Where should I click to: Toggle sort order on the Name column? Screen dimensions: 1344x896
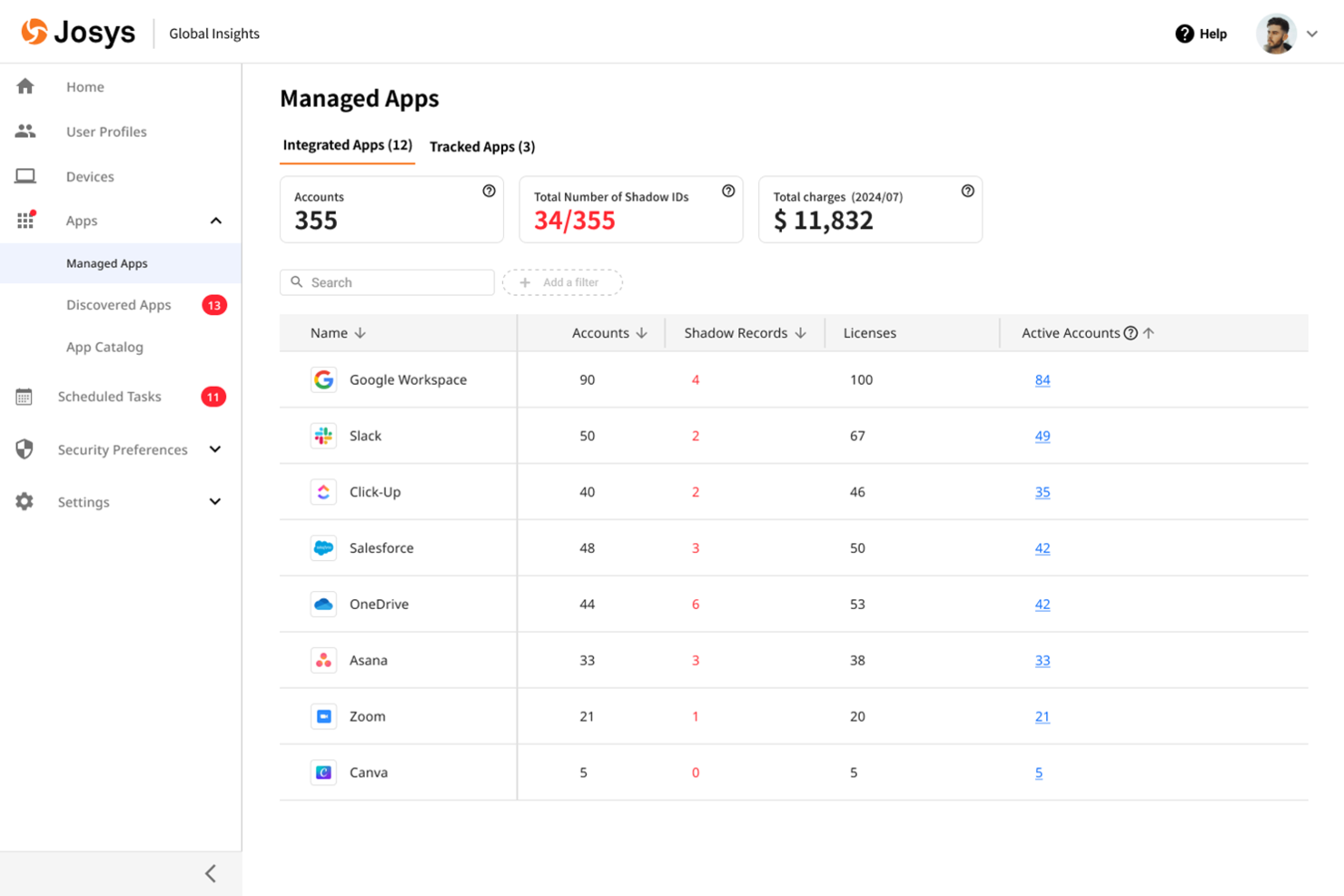pyautogui.click(x=361, y=332)
